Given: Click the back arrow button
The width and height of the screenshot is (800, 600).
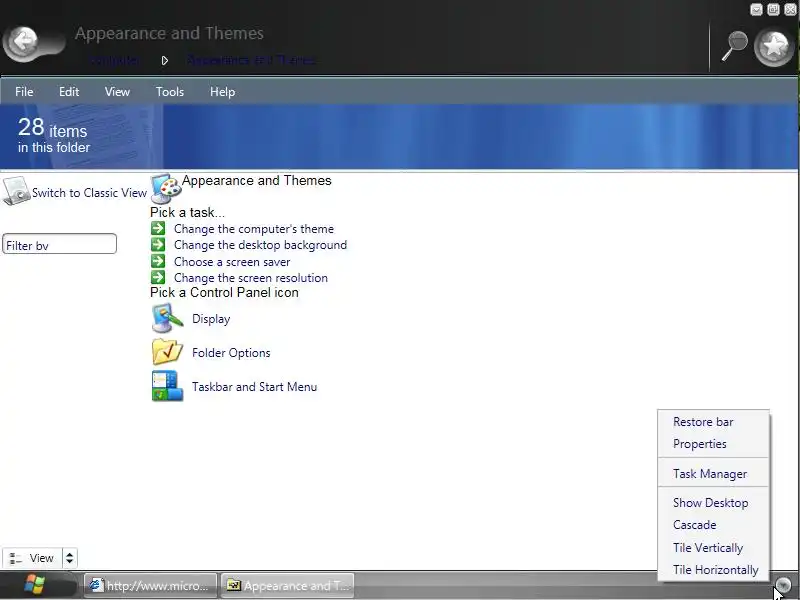Looking at the screenshot, I should coord(22,43).
